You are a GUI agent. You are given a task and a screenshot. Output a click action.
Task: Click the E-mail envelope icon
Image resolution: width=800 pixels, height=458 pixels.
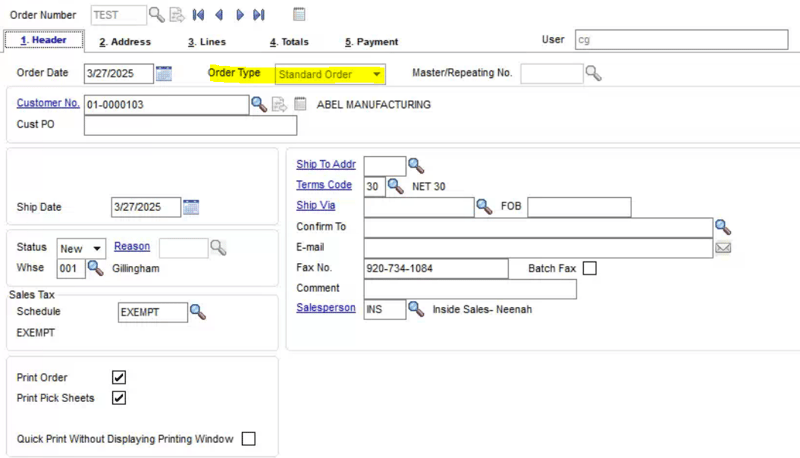click(723, 247)
